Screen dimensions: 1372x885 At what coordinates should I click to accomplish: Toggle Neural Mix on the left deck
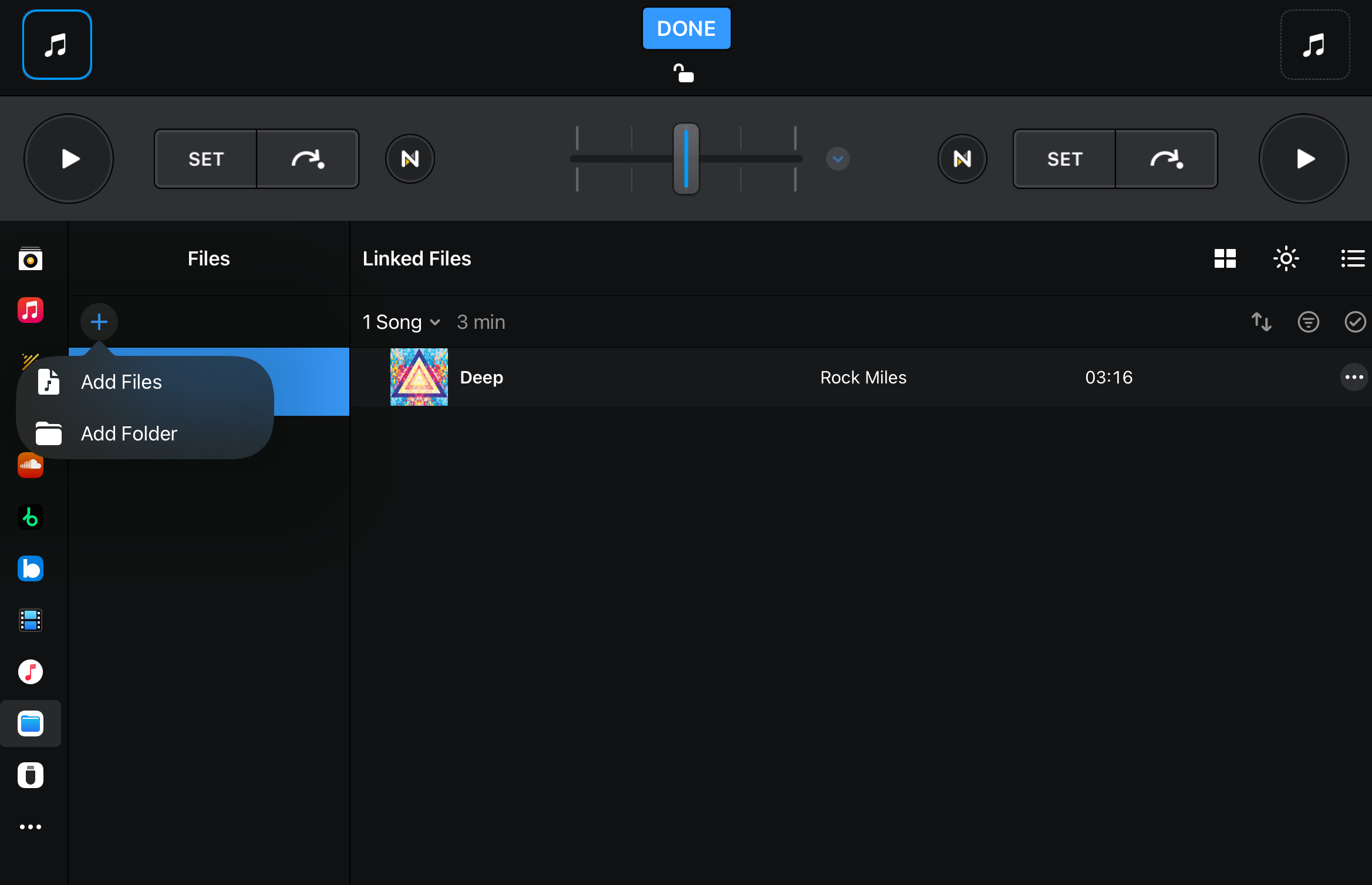(x=410, y=159)
